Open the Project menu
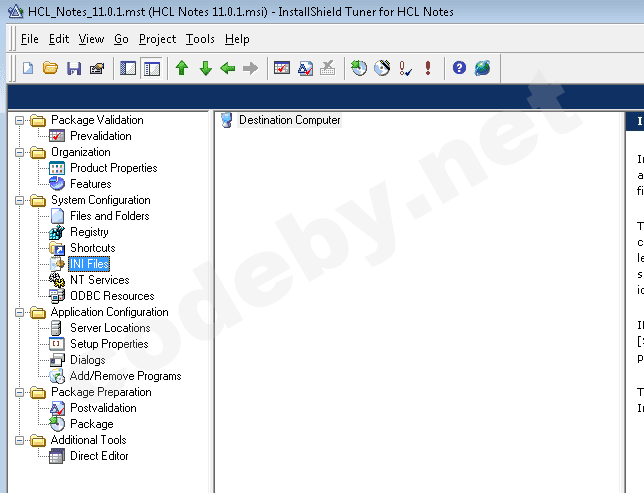Image resolution: width=644 pixels, height=493 pixels. tap(157, 39)
